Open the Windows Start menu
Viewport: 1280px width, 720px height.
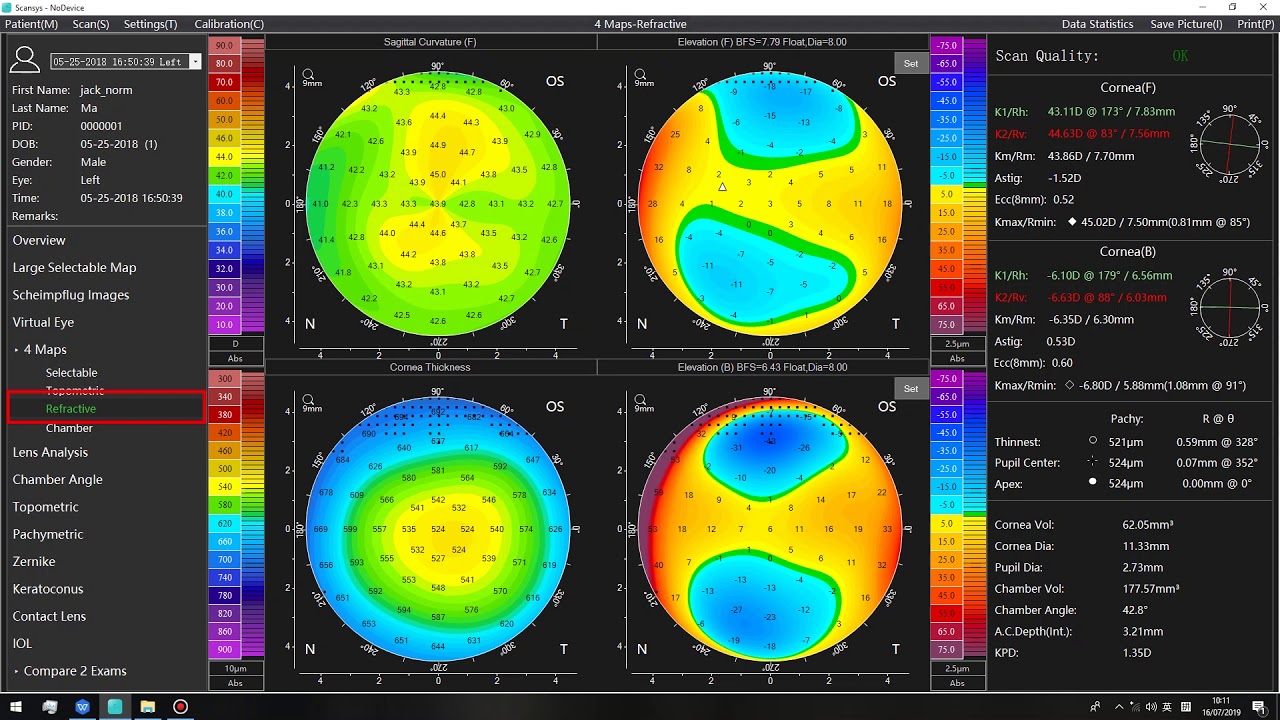point(16,707)
